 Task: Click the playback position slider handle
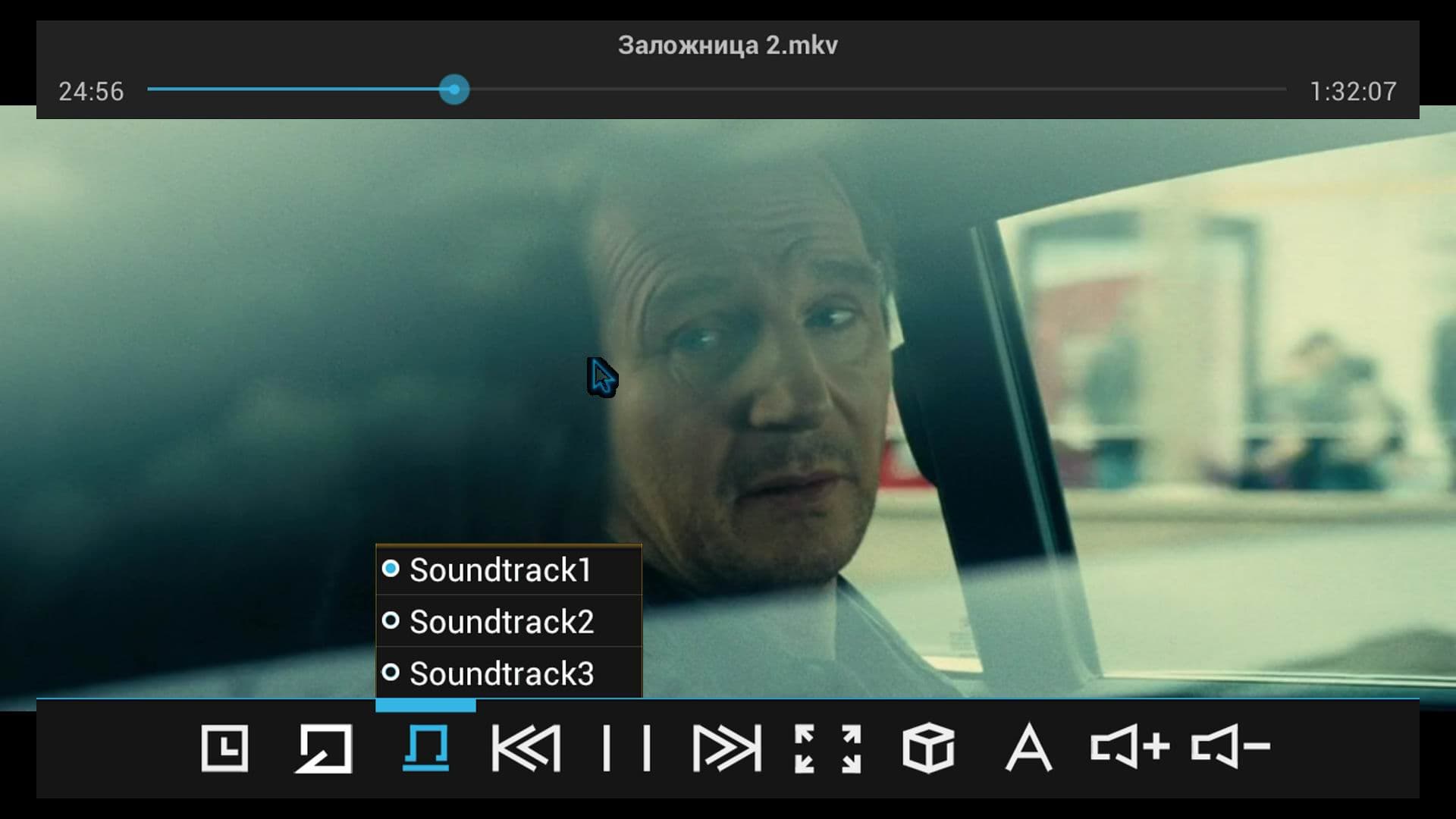pyautogui.click(x=454, y=89)
